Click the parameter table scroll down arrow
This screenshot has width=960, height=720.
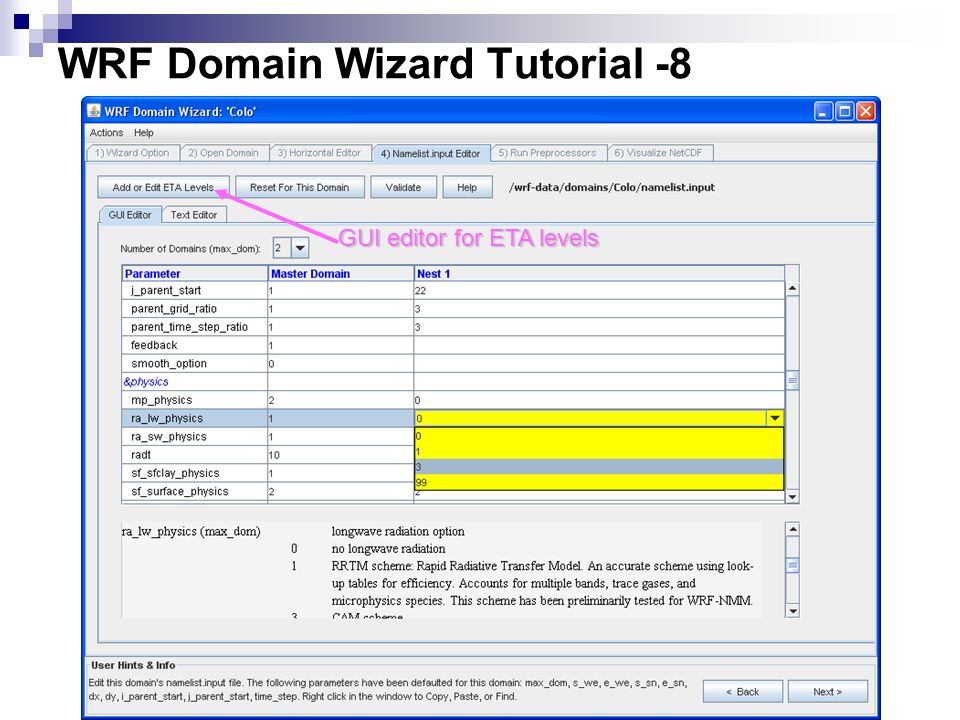[792, 497]
